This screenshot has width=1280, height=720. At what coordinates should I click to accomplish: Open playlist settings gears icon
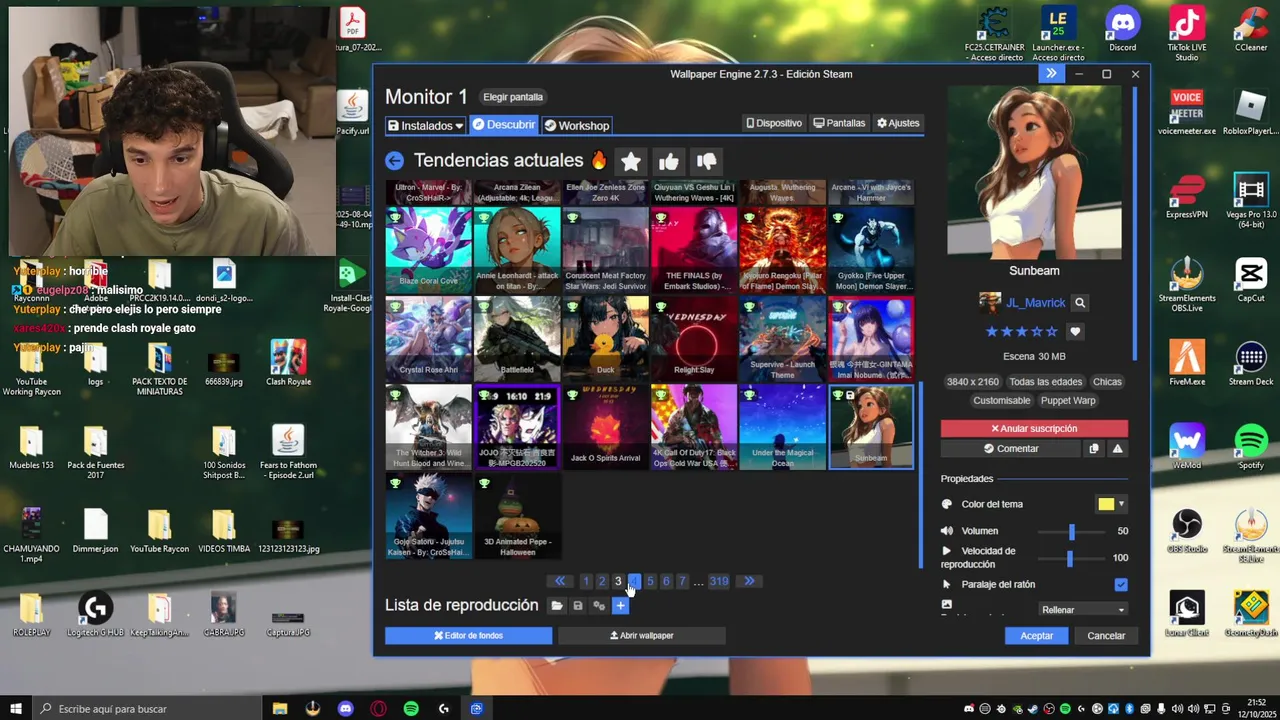(599, 606)
